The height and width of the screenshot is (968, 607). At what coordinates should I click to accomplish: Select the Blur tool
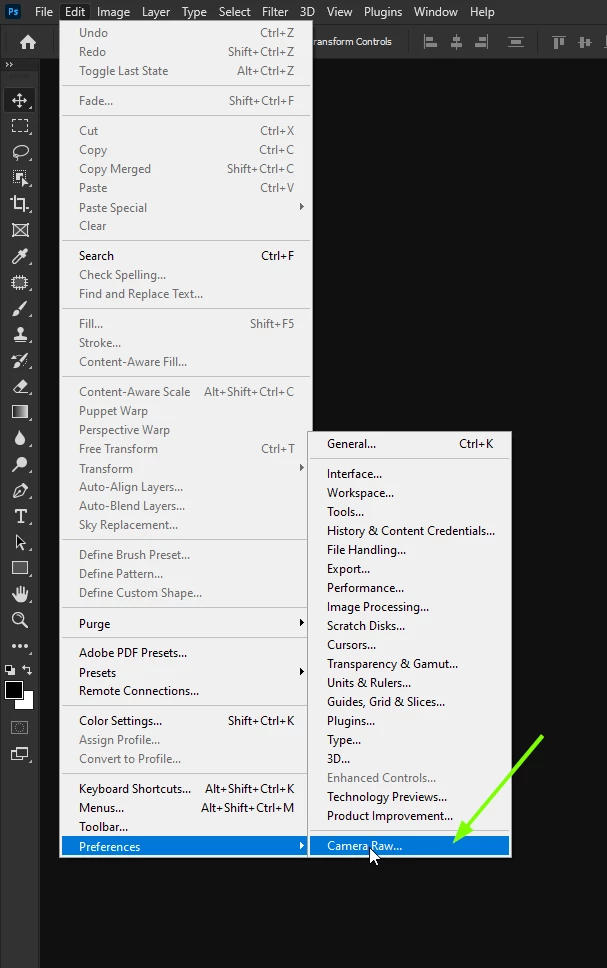(x=20, y=438)
